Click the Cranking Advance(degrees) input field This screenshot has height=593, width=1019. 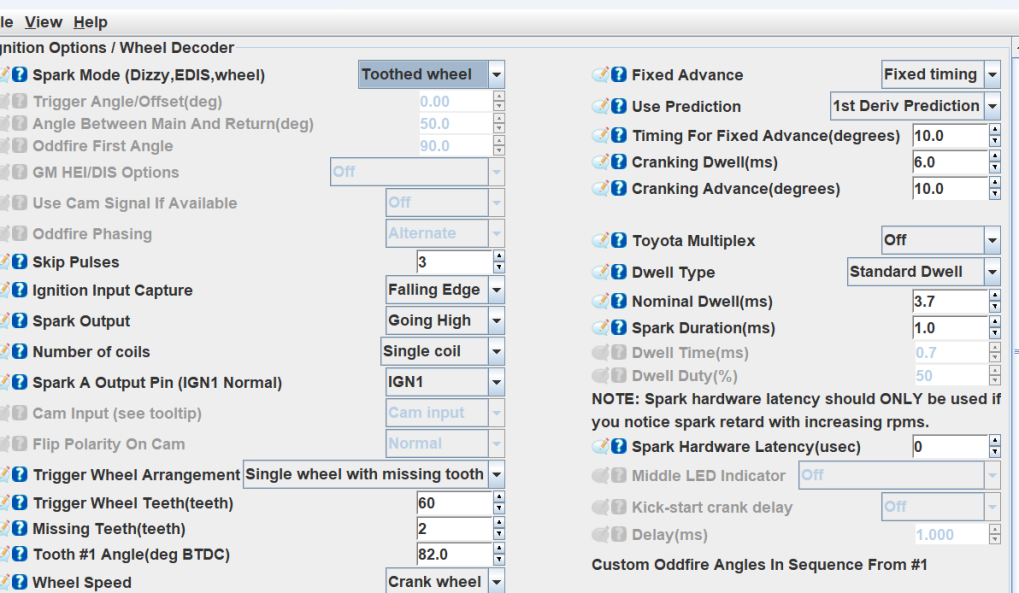[950, 189]
